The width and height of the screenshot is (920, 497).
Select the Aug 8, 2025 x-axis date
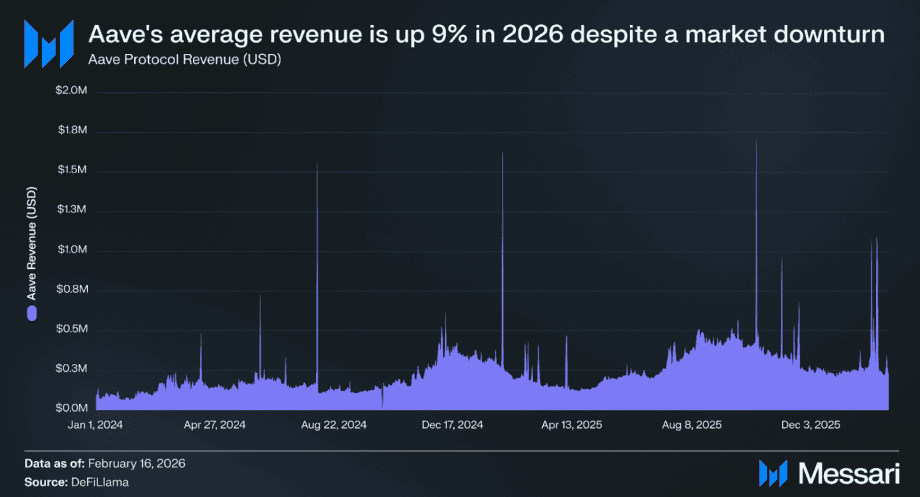click(x=690, y=425)
